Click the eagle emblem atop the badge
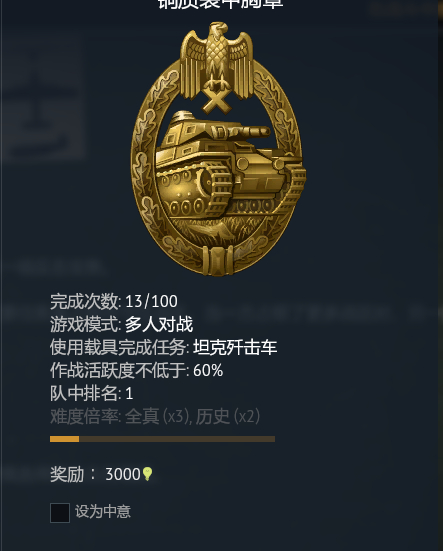The width and height of the screenshot is (443, 551). pyautogui.click(x=217, y=60)
